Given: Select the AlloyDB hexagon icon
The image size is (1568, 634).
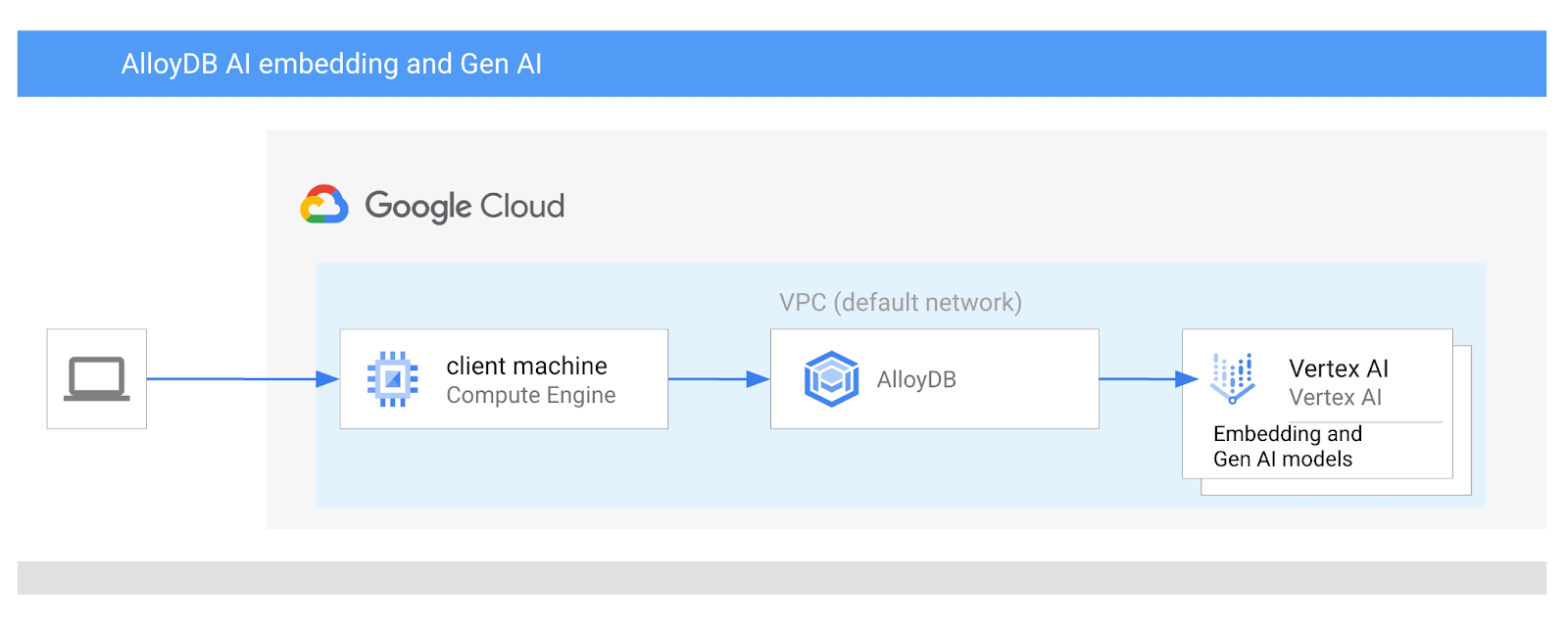Looking at the screenshot, I should click(x=831, y=379).
